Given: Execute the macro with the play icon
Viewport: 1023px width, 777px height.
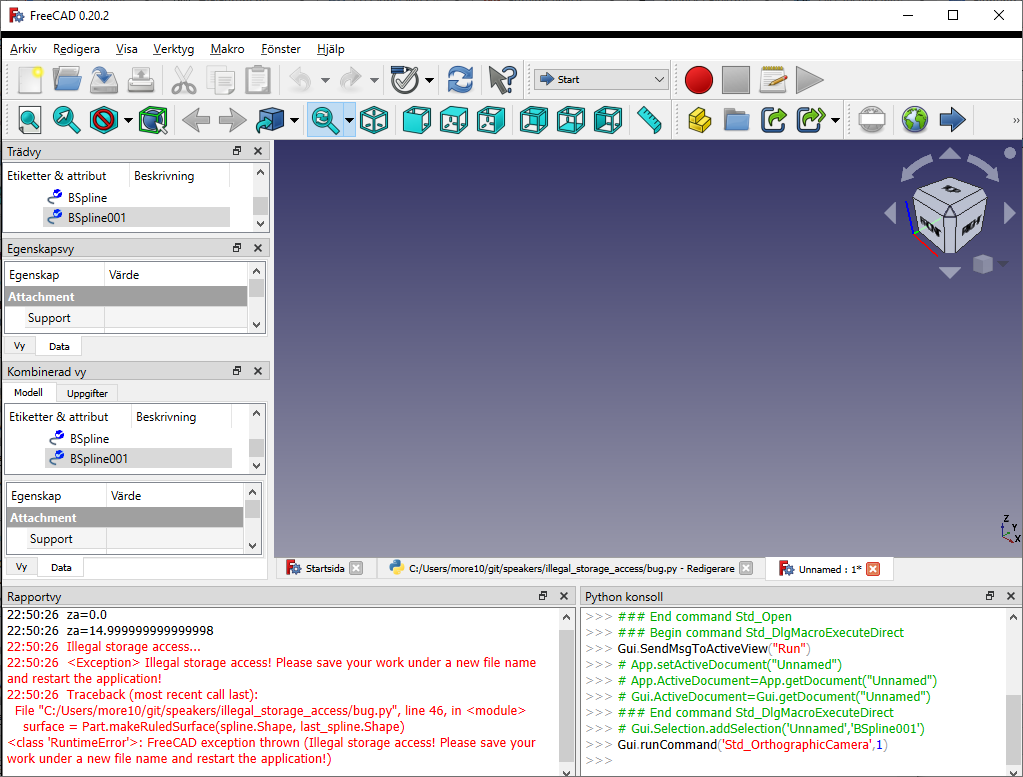Looking at the screenshot, I should pos(809,80).
